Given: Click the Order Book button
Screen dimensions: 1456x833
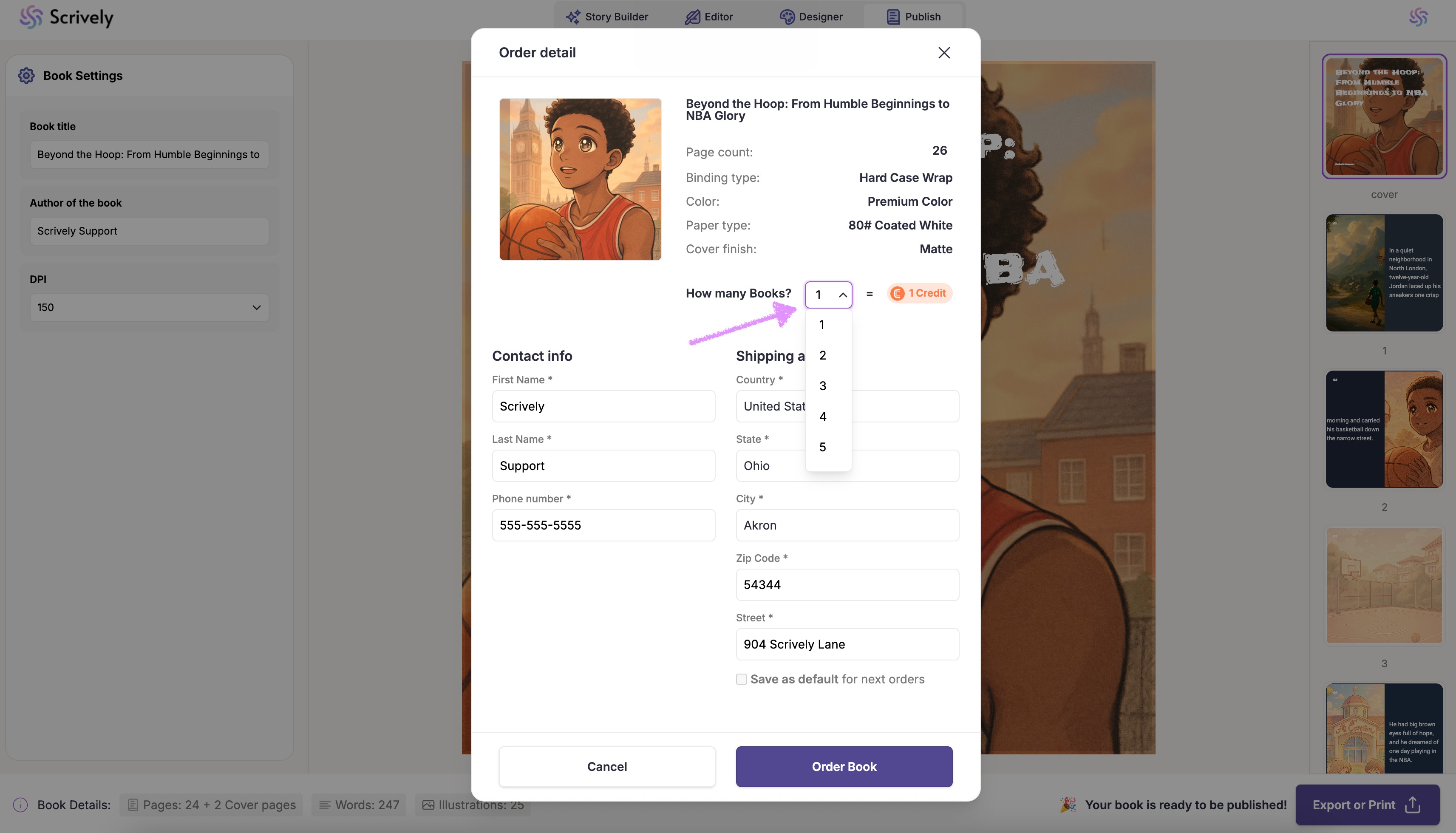Looking at the screenshot, I should tap(844, 767).
